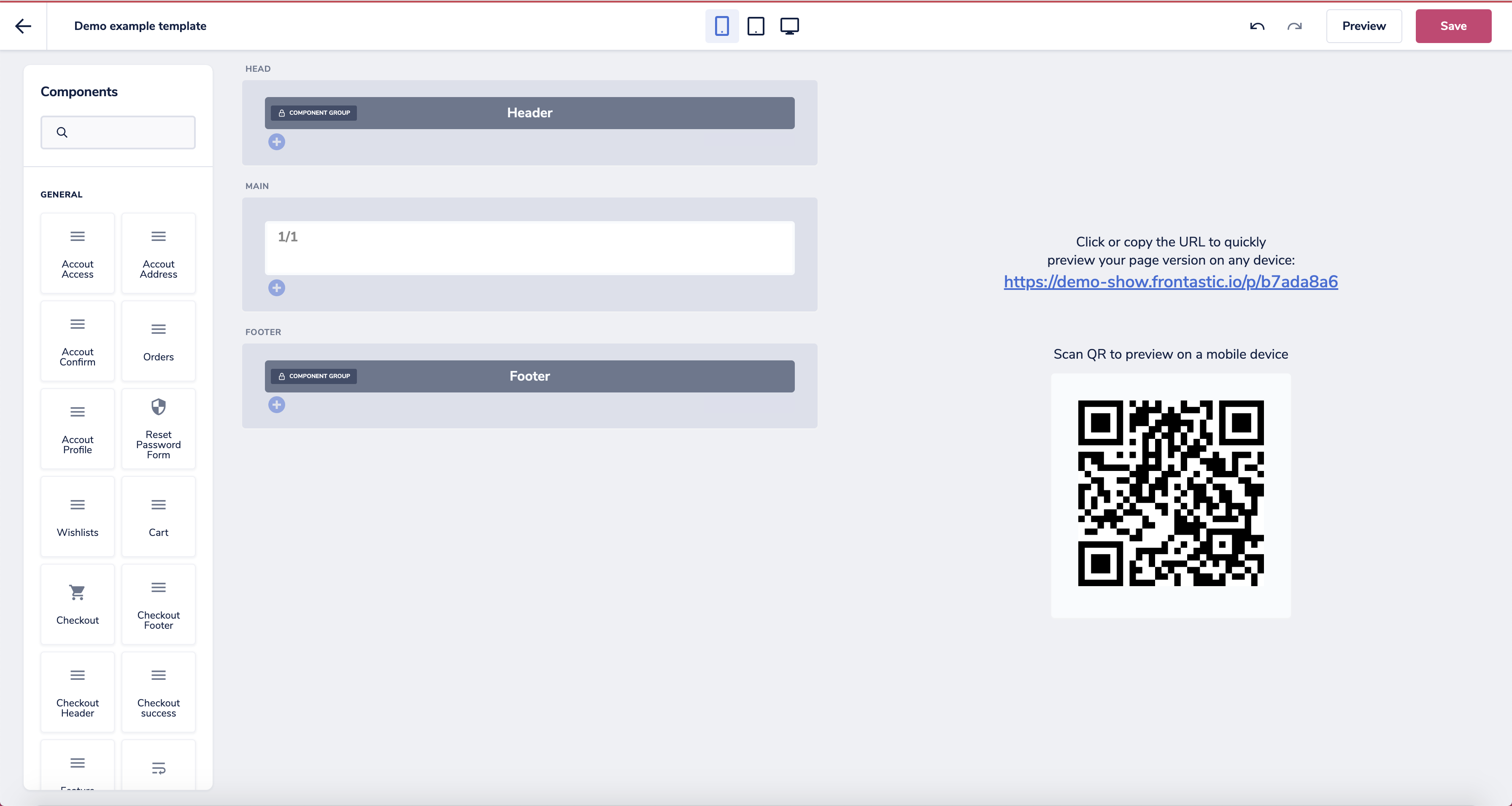Select the Checkout cart-icon component
The width and height of the screenshot is (1512, 806).
(x=78, y=604)
